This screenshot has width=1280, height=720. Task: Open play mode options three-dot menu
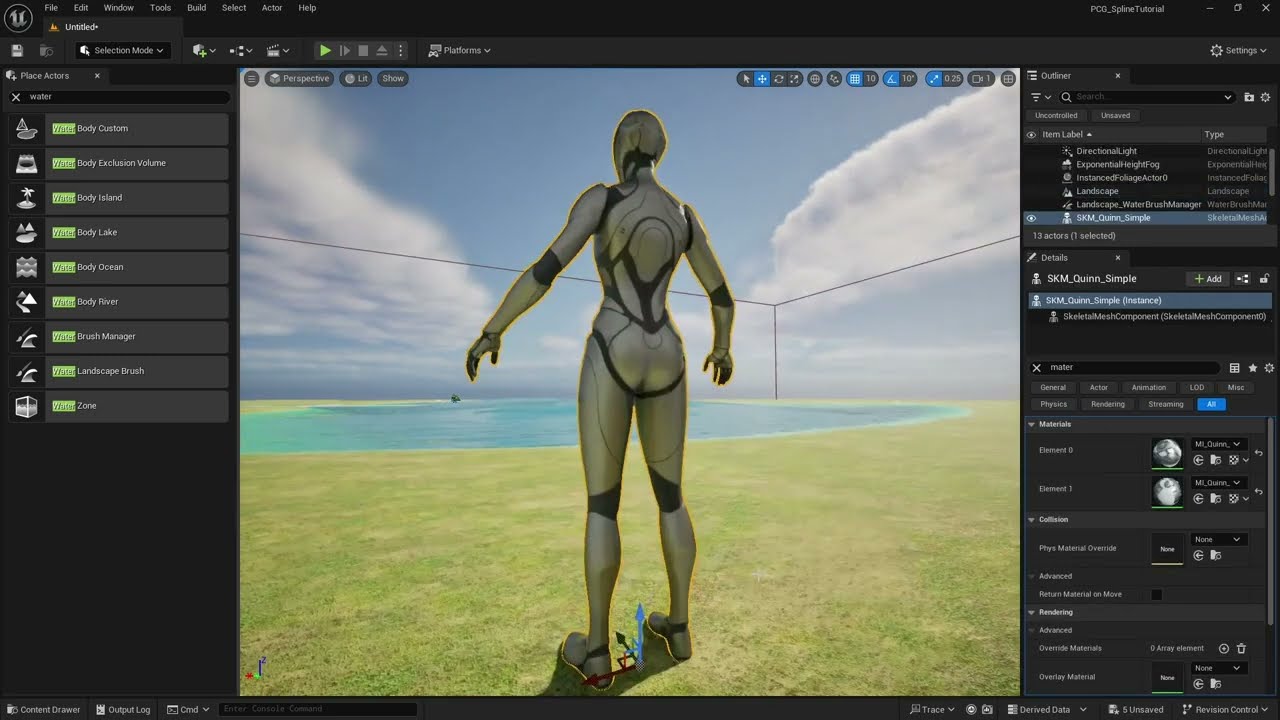[401, 50]
